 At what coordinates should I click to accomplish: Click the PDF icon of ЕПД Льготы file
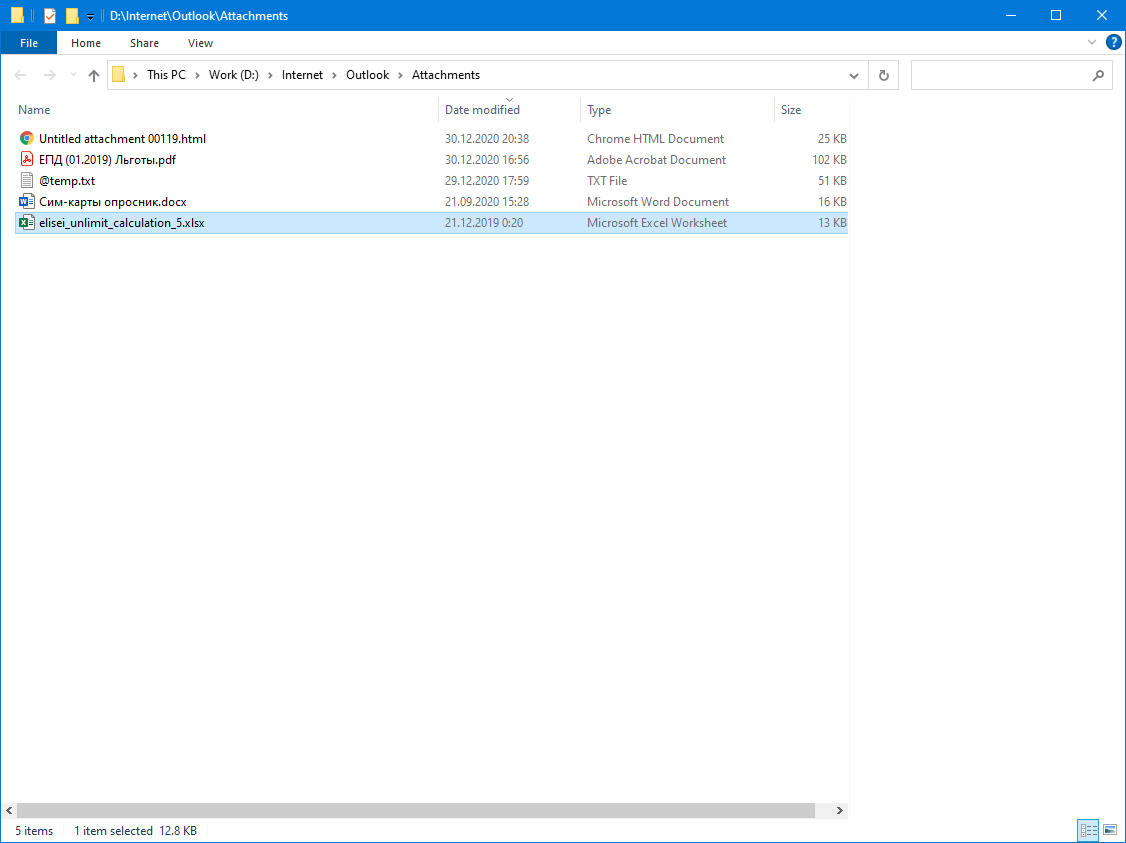pos(27,160)
